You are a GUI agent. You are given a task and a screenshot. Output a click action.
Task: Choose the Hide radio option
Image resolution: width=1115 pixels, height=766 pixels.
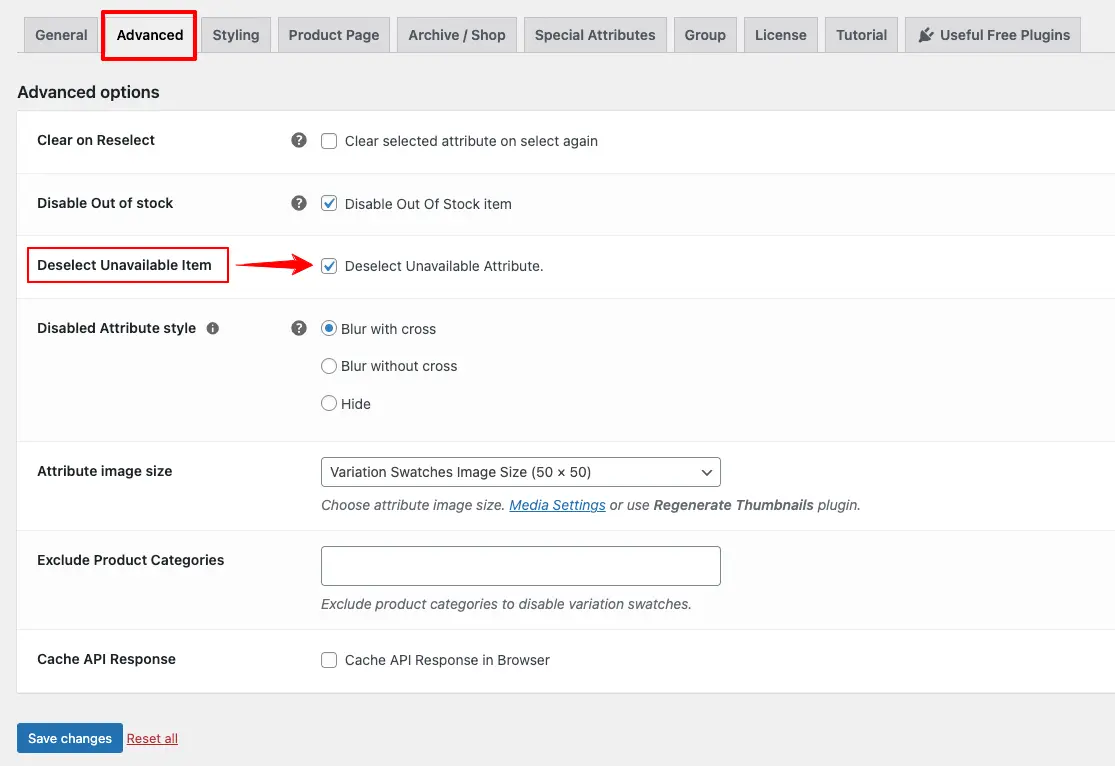[329, 404]
